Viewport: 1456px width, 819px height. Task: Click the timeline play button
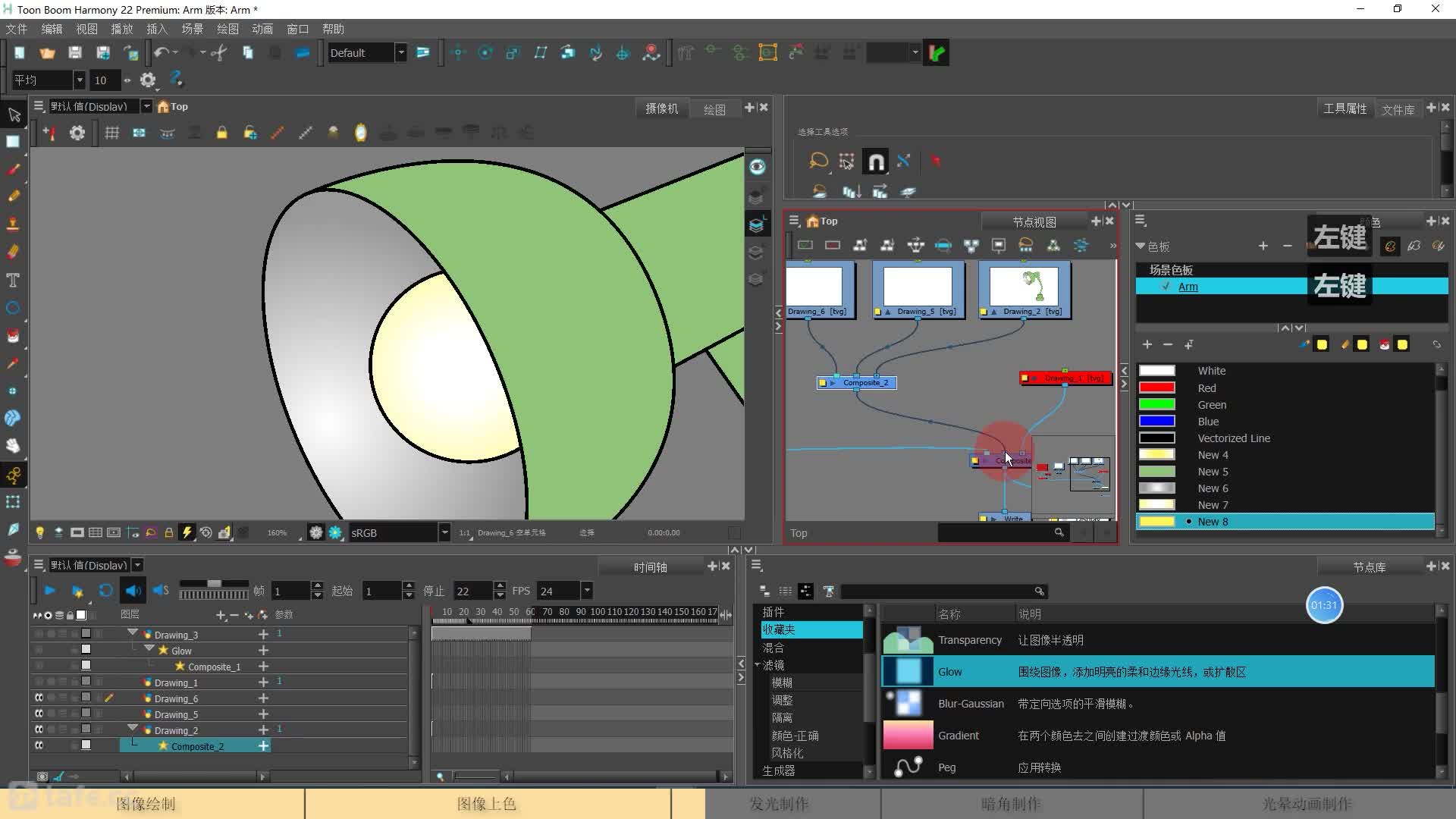pos(50,591)
